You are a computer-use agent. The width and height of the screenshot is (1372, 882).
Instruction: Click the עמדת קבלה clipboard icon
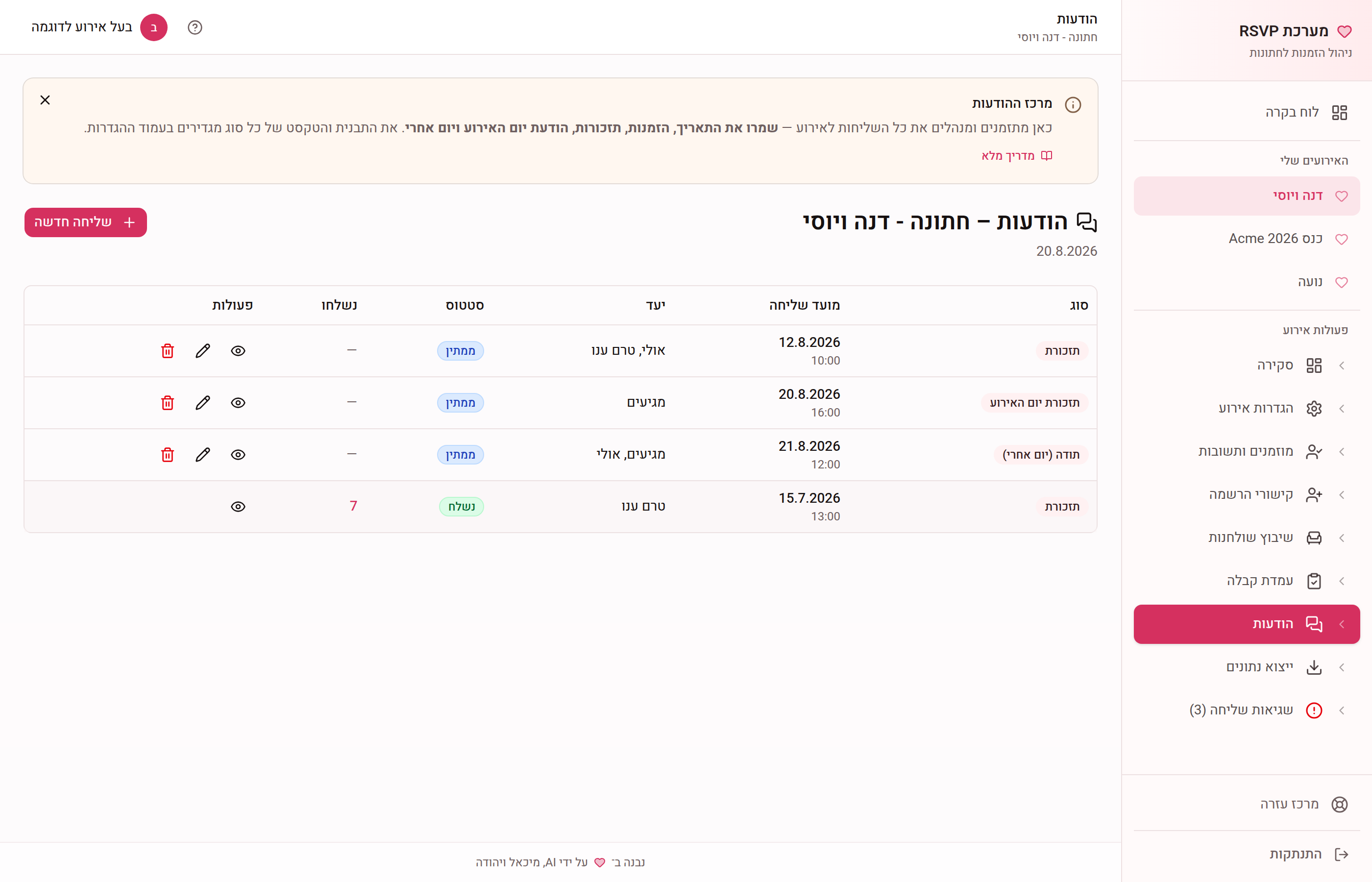1314,581
